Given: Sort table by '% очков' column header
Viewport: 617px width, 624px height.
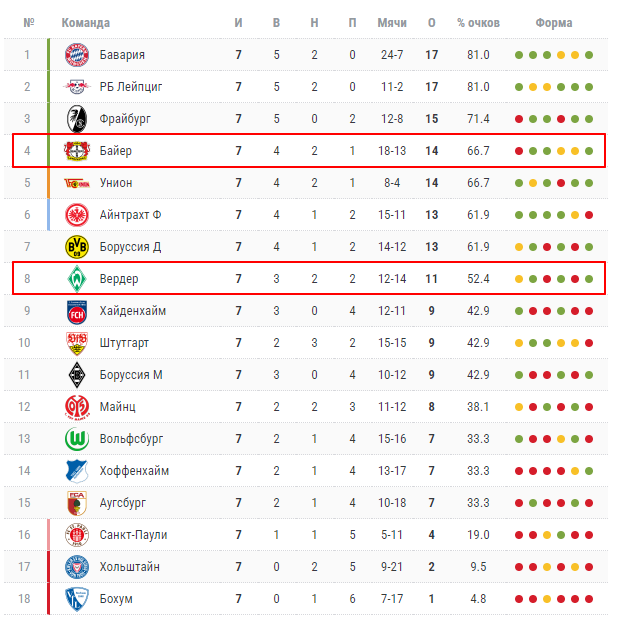Looking at the screenshot, I should tap(476, 23).
